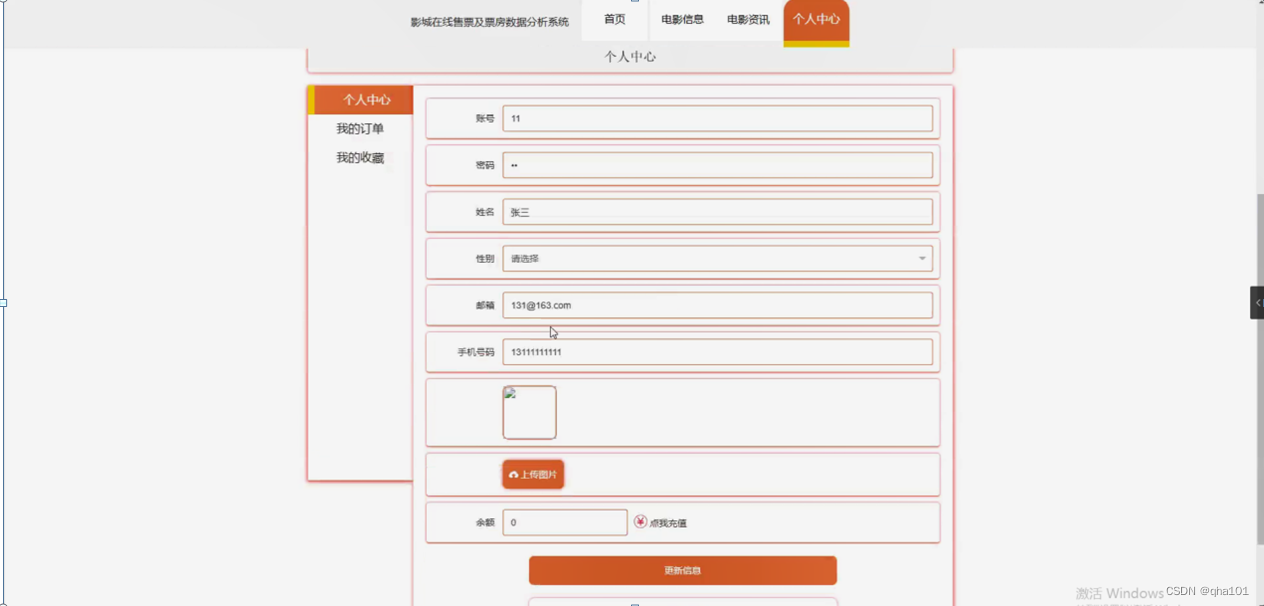Click the cloud icon inside the 上传图片 button
Image resolution: width=1264 pixels, height=606 pixels.
(x=515, y=474)
